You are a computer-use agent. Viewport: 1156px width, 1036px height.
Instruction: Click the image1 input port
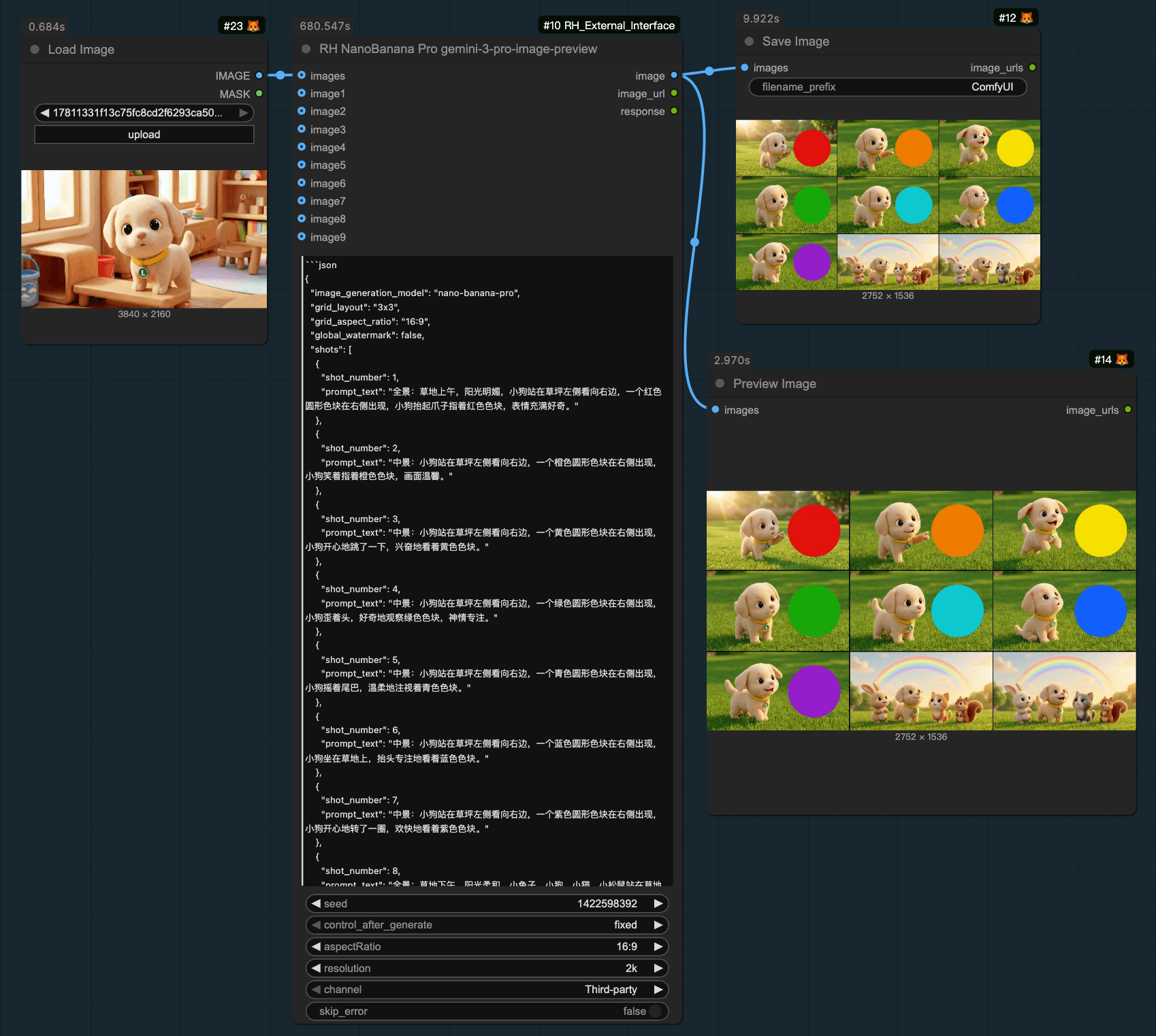(302, 93)
